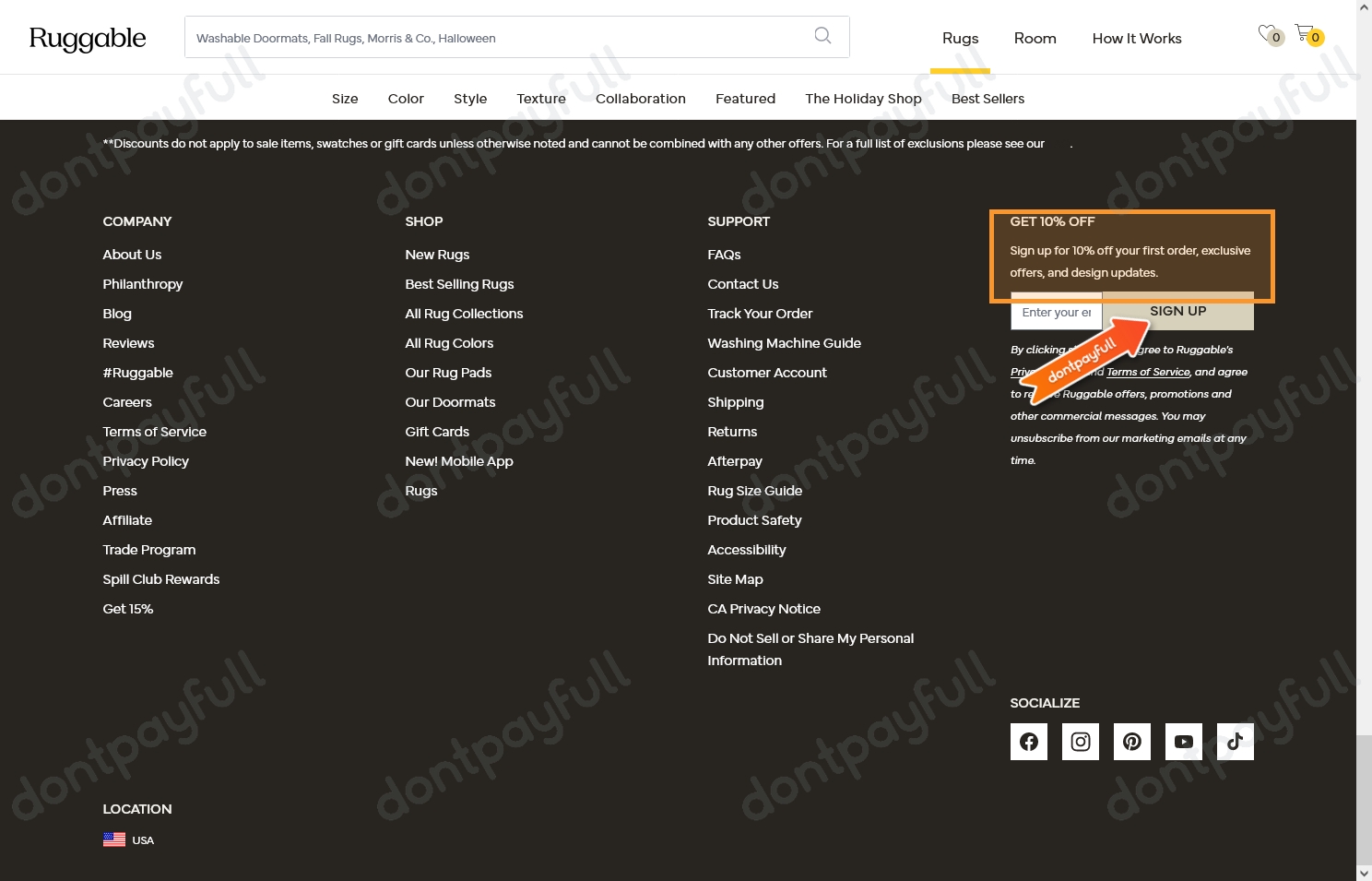Click the email address input field
The height and width of the screenshot is (881, 1372).
(1056, 313)
